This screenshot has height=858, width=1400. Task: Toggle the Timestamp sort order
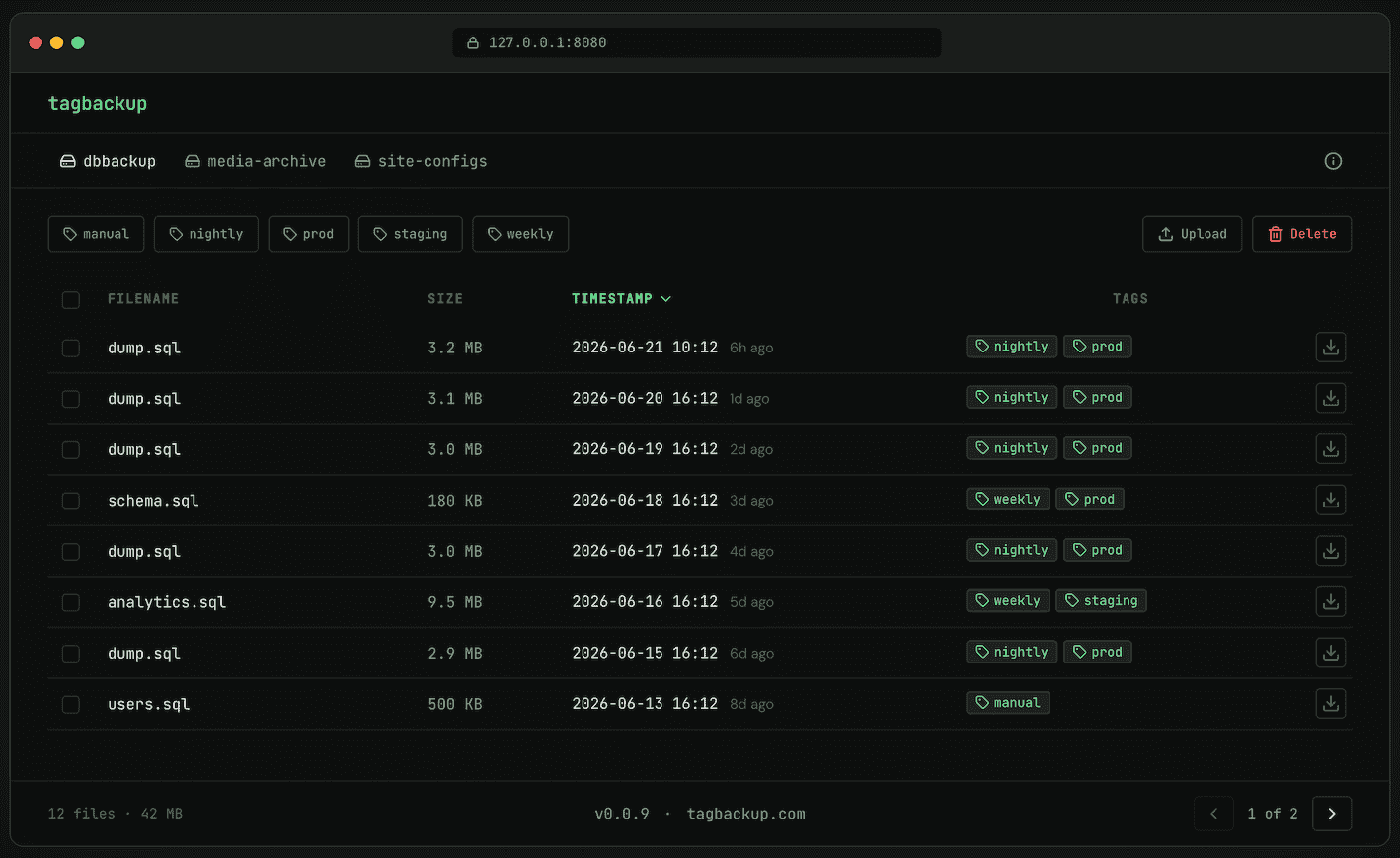[621, 298]
